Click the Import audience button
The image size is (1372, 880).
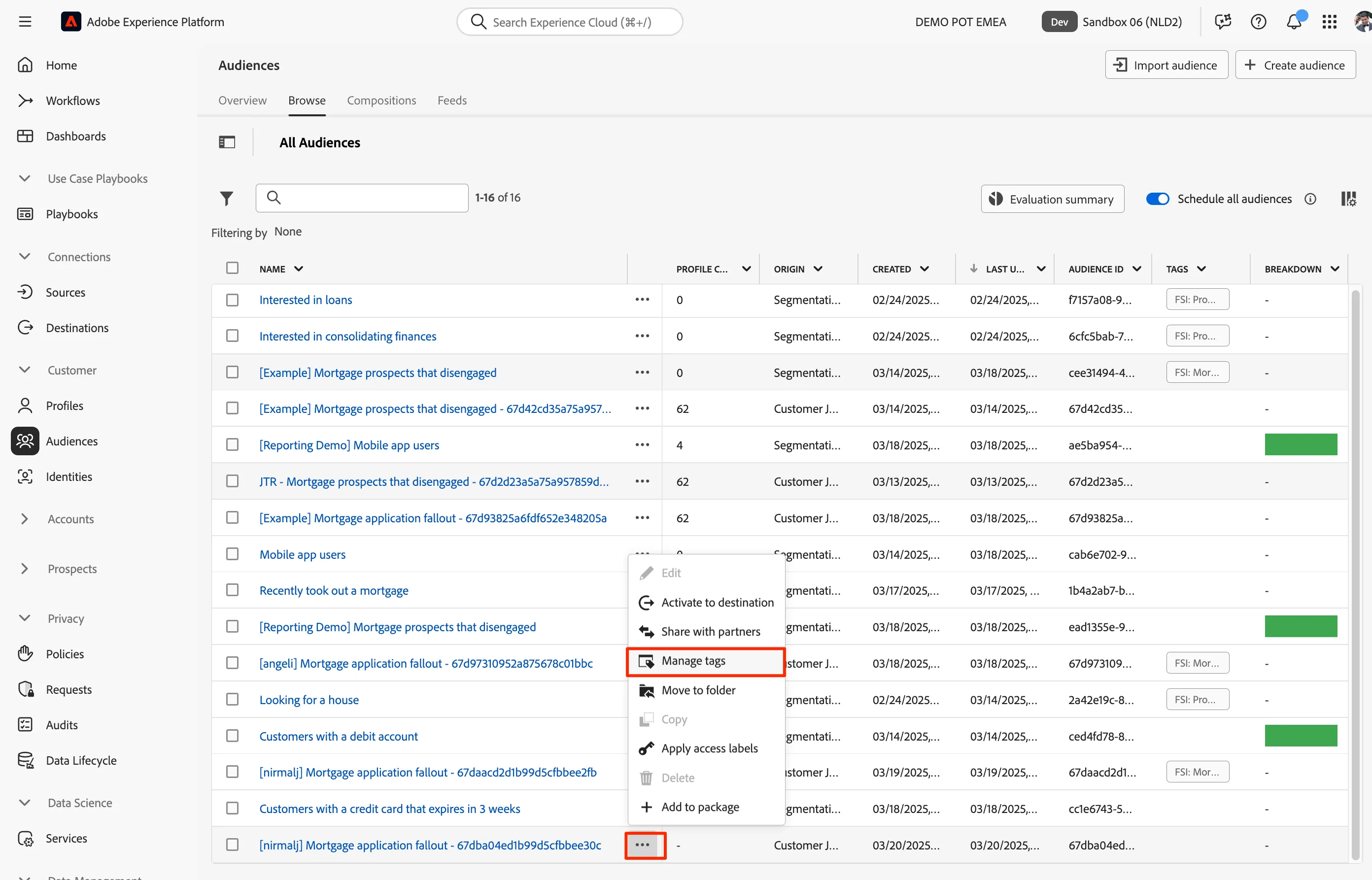[1166, 65]
